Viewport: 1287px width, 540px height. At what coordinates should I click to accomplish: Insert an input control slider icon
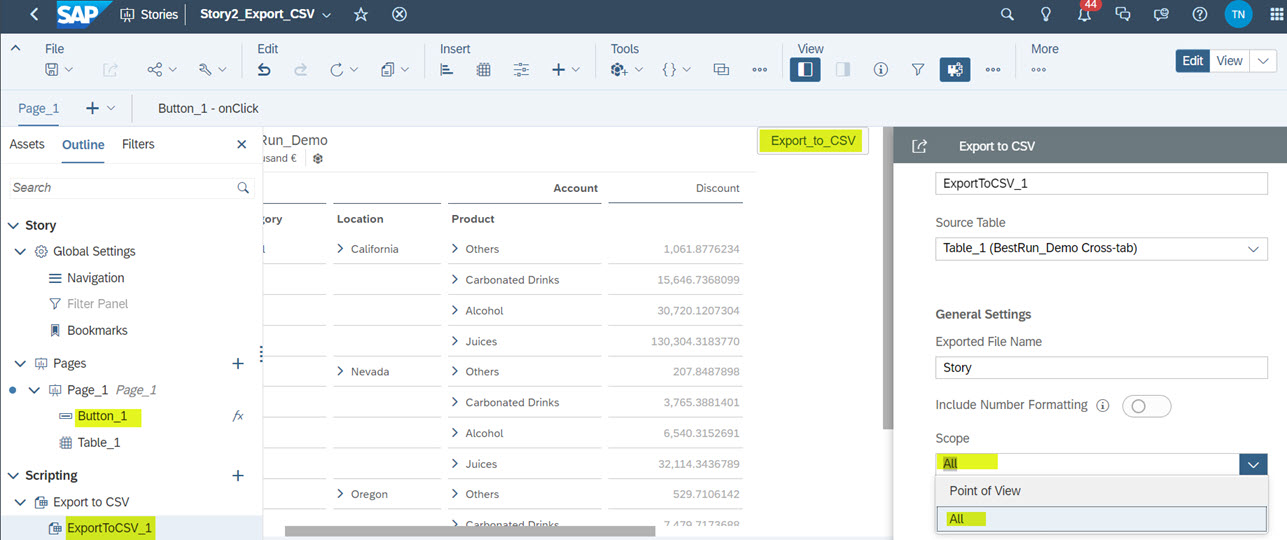pyautogui.click(x=521, y=69)
